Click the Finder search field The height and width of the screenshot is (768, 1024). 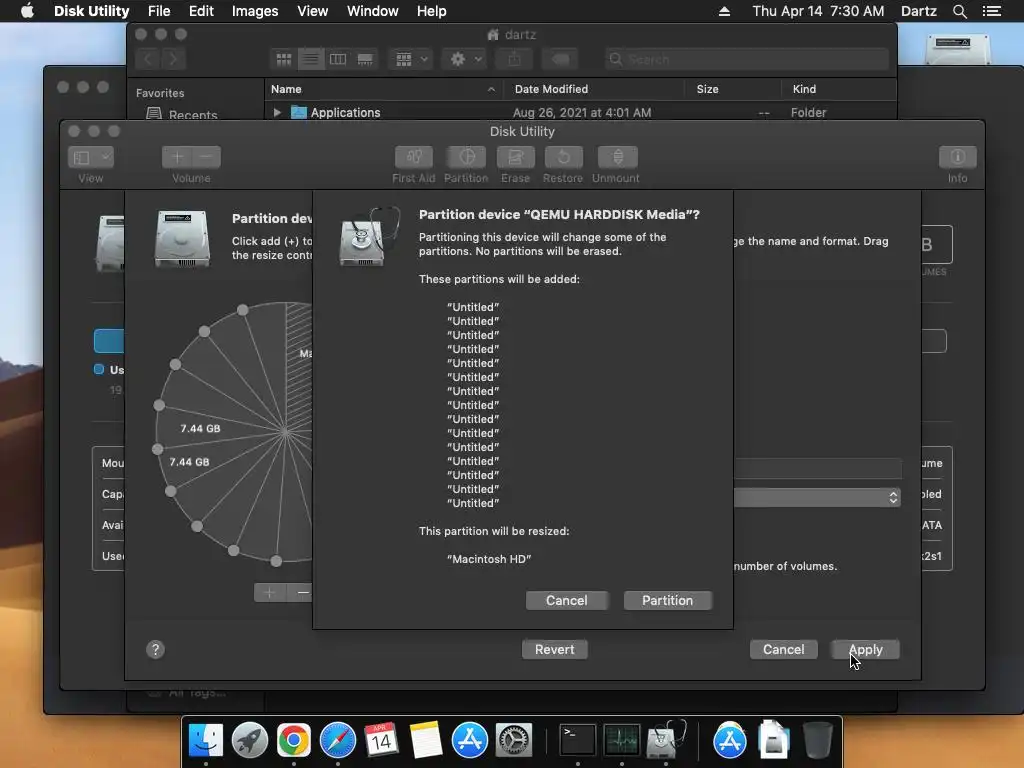[x=746, y=59]
